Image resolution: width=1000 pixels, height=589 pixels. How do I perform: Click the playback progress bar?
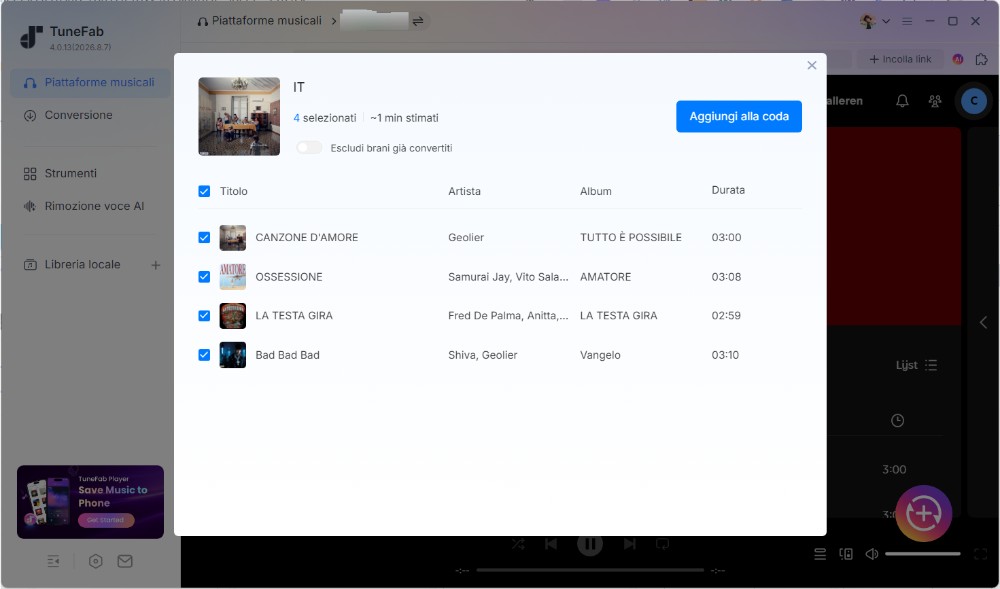(590, 571)
